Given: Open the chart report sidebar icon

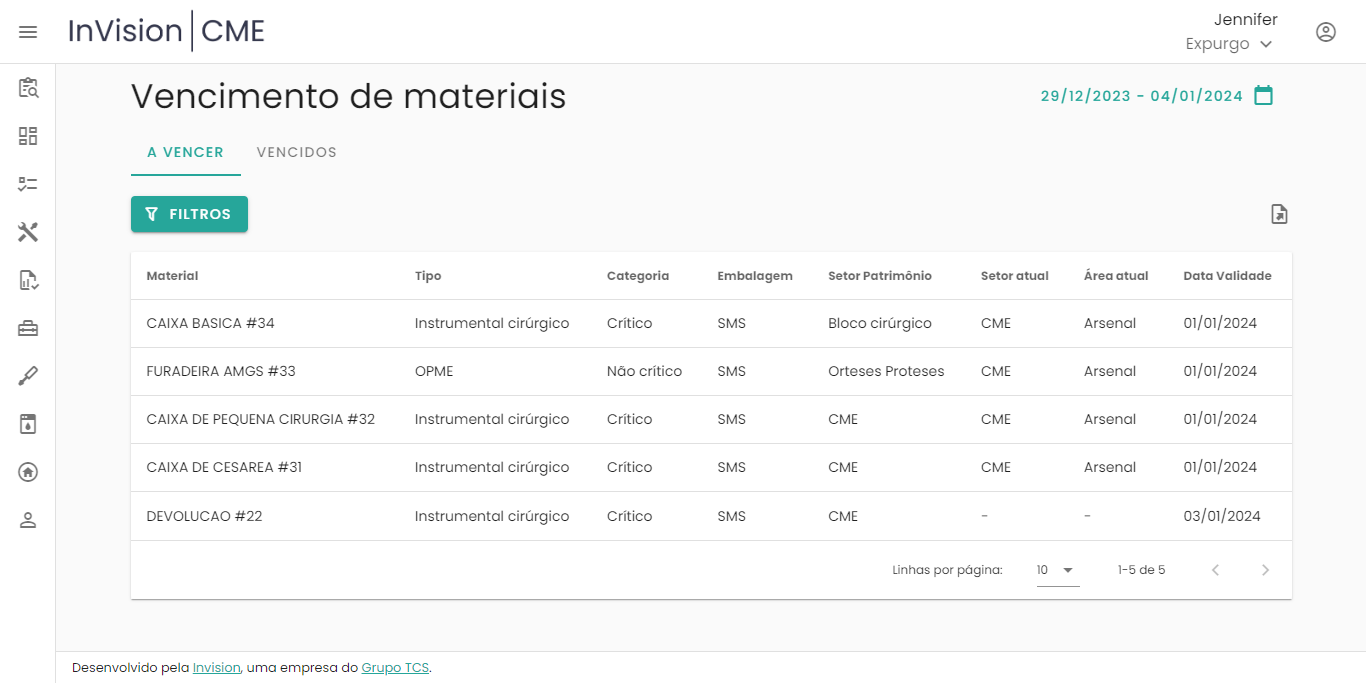Looking at the screenshot, I should tap(28, 280).
